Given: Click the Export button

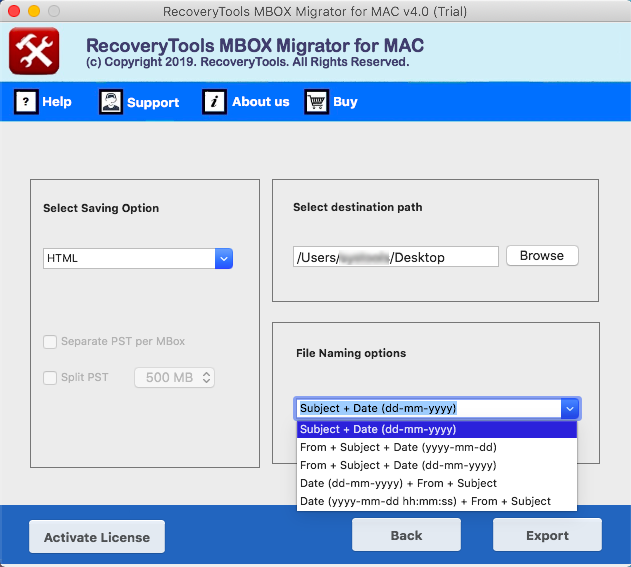Looking at the screenshot, I should click(547, 535).
